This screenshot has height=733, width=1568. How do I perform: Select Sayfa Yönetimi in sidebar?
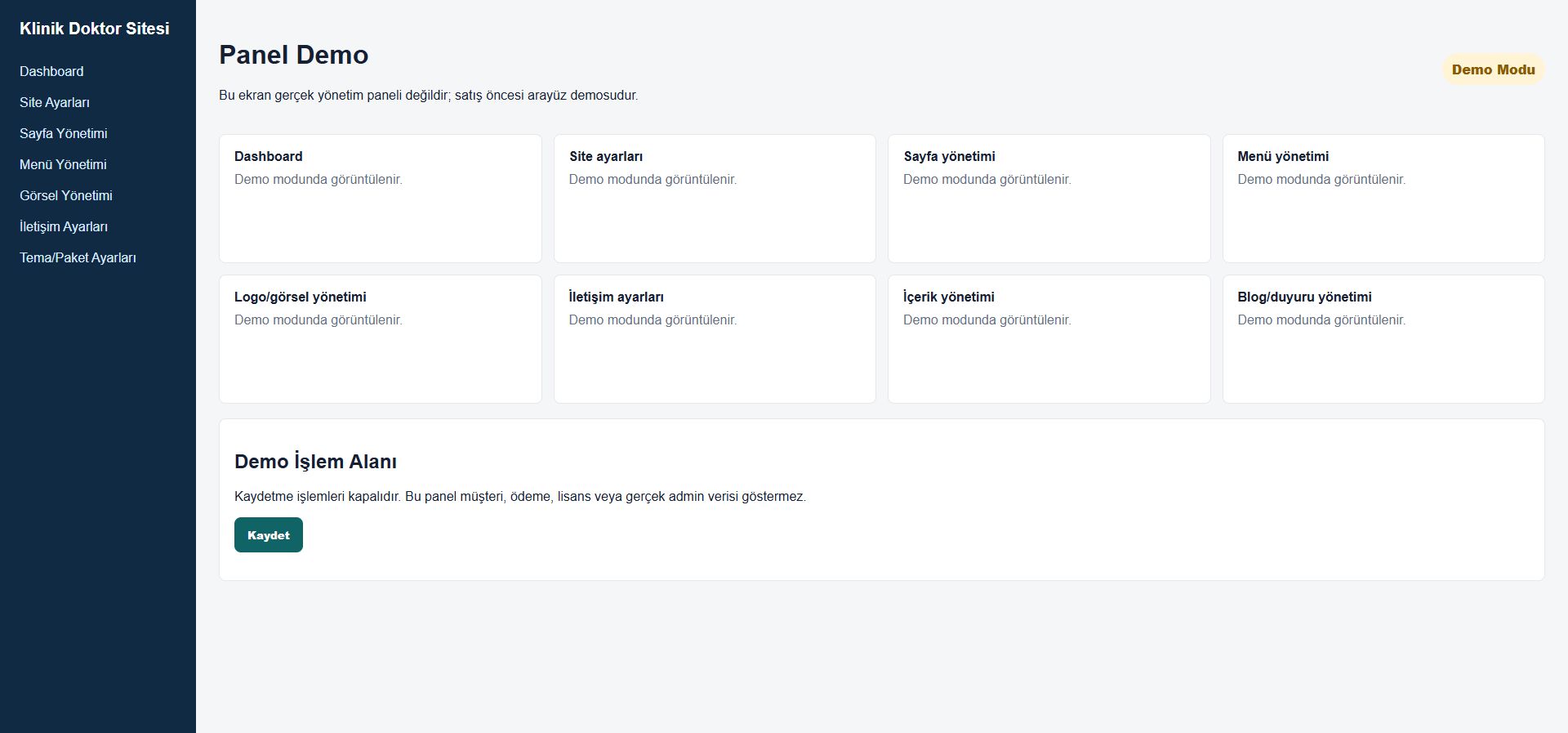coord(64,133)
